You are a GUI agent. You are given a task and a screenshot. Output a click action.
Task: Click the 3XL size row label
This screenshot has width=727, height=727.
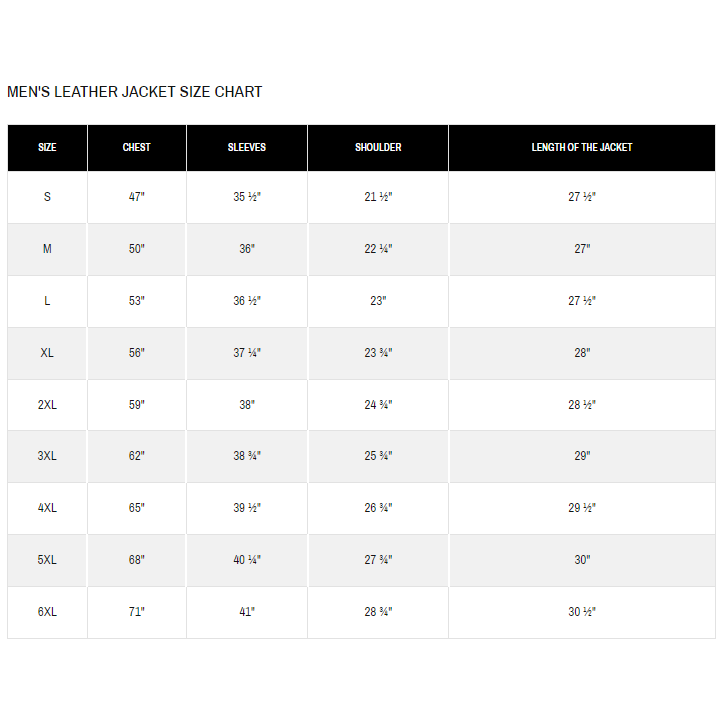coord(47,456)
